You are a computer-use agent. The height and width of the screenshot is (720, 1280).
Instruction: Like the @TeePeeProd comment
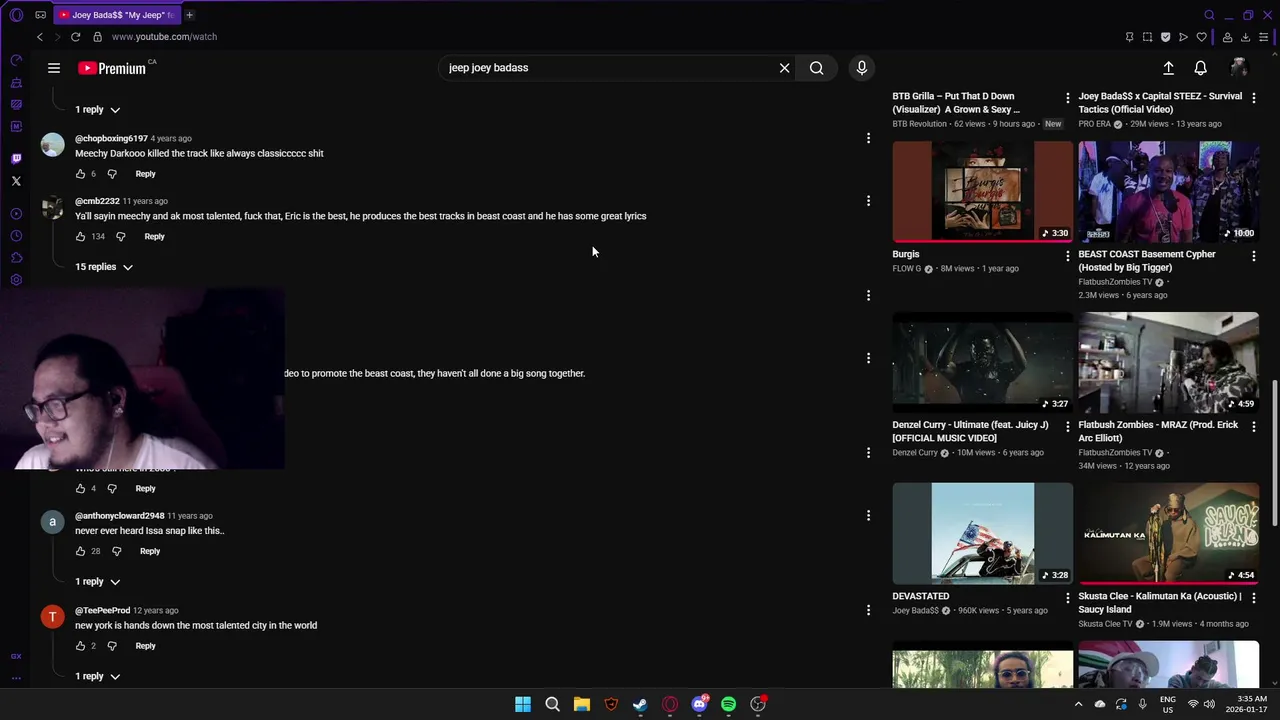coord(80,646)
